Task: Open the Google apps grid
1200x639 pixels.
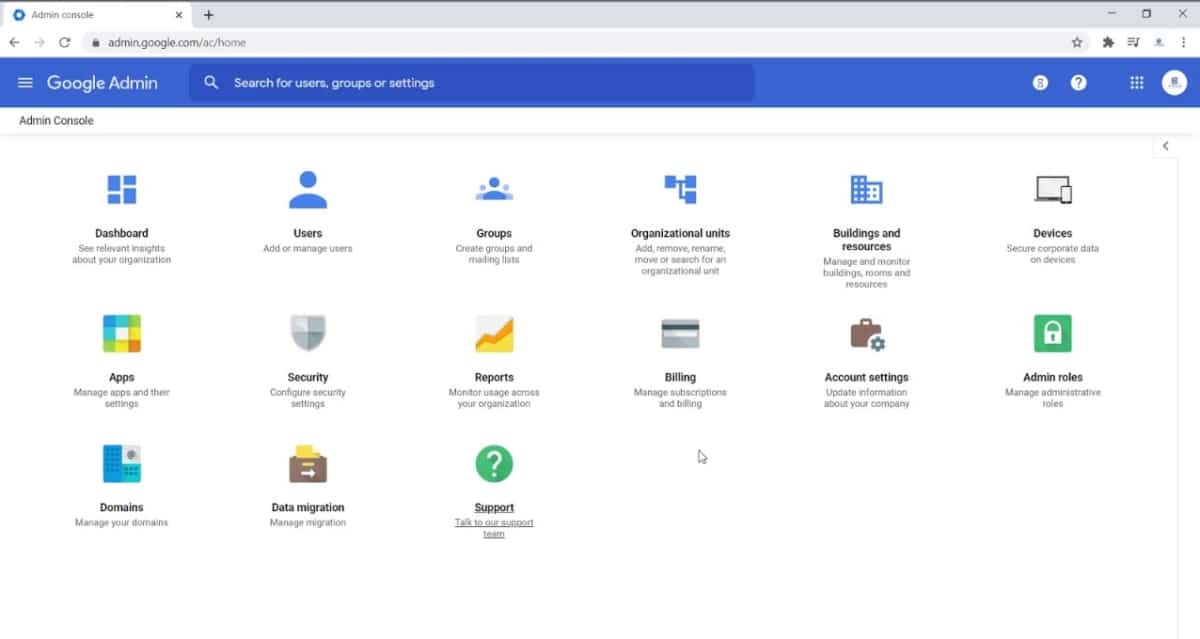Action: tap(1137, 83)
